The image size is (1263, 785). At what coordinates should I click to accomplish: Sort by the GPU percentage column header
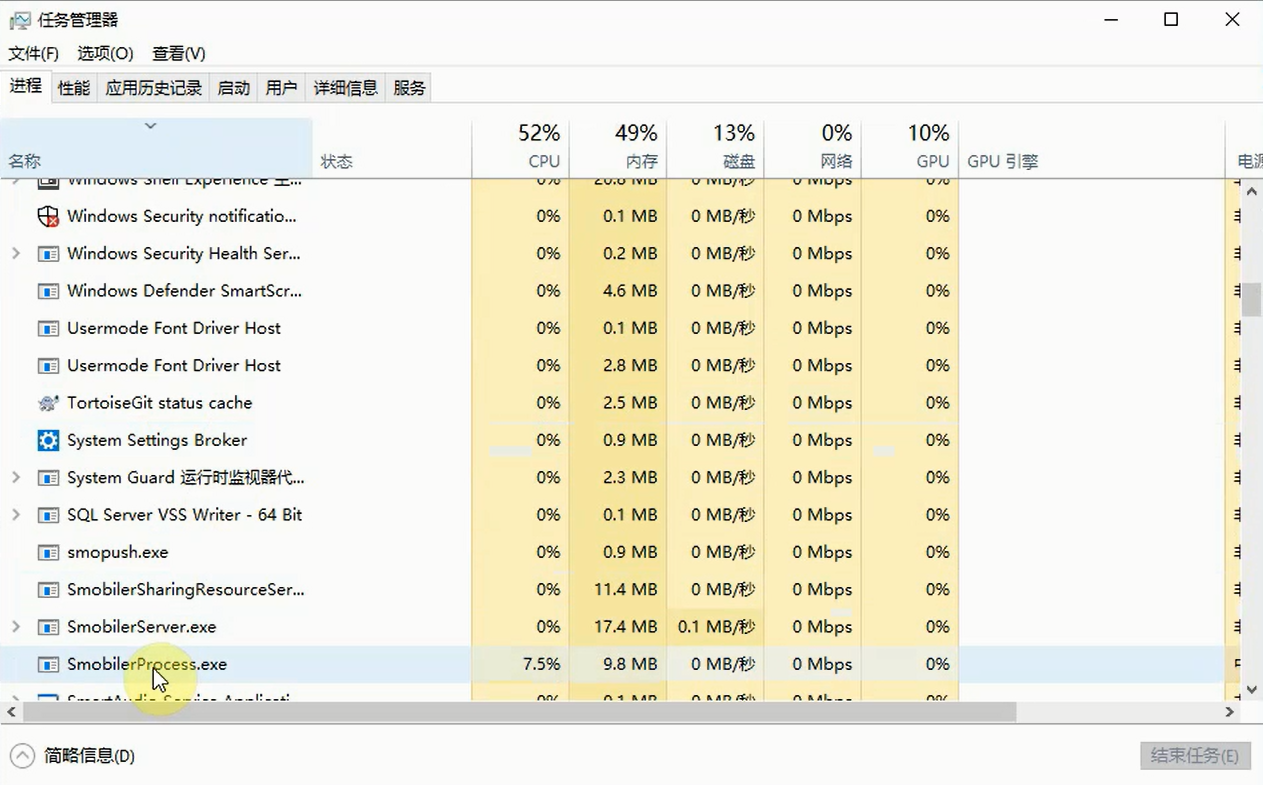(x=910, y=148)
